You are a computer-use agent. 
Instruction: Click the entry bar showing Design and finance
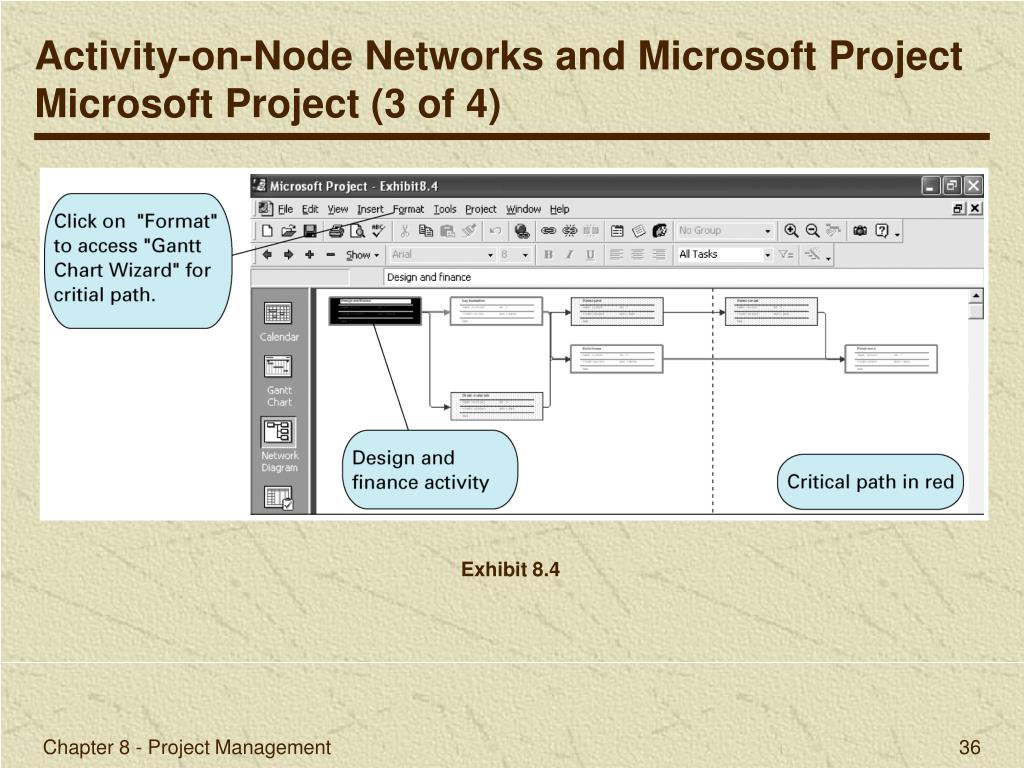pos(682,277)
